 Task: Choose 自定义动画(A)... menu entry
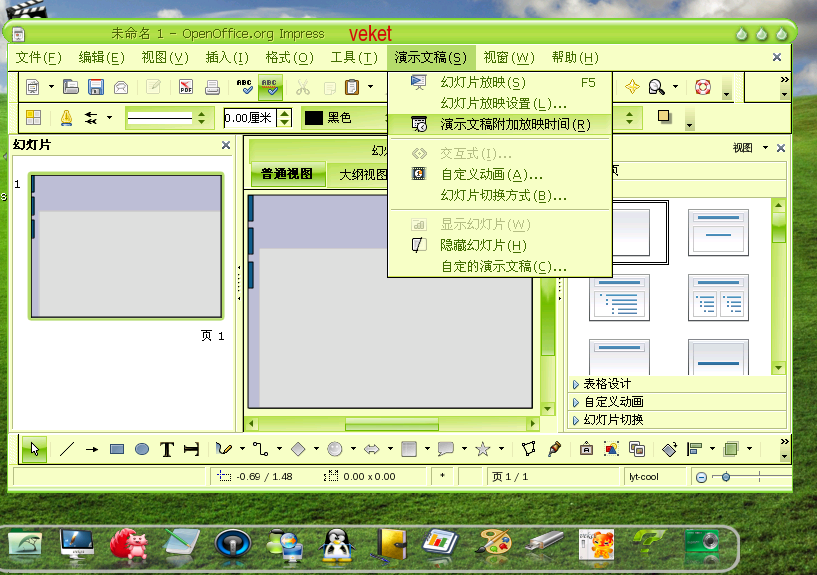coord(500,174)
